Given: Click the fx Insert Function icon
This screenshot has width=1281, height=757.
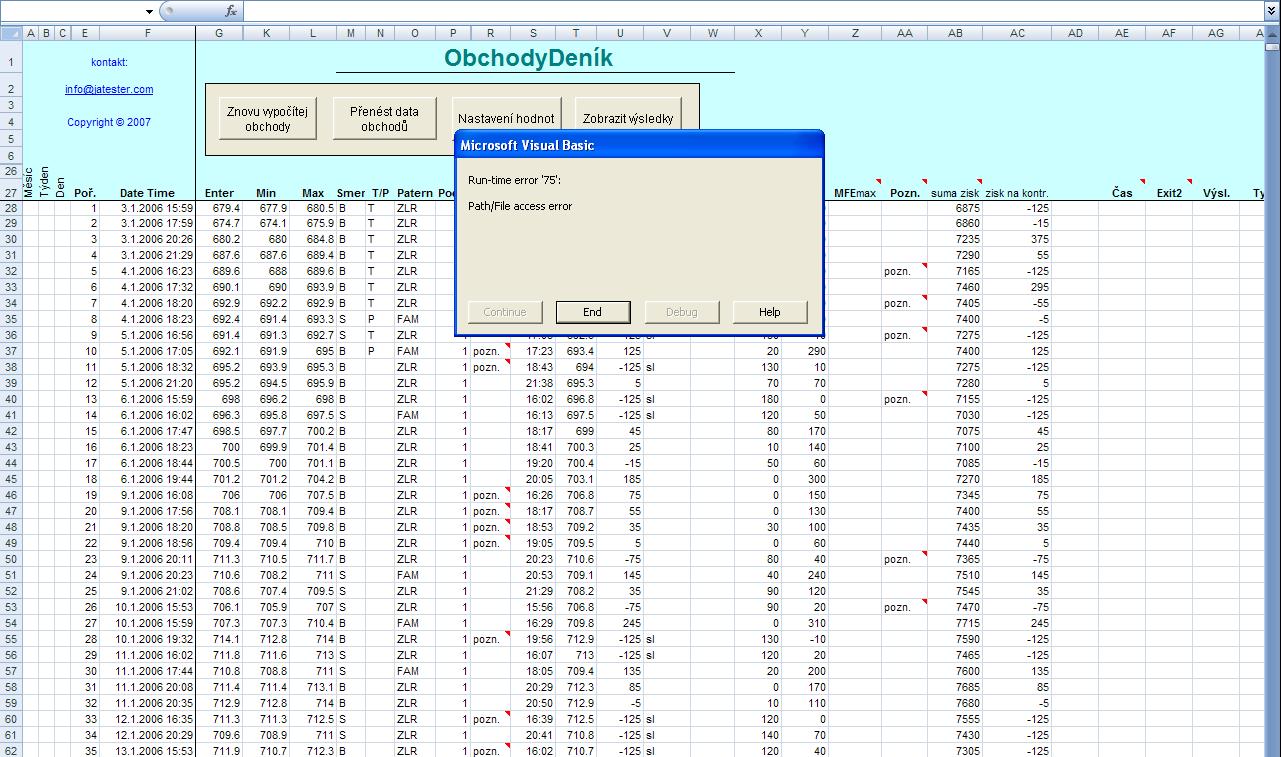Looking at the screenshot, I should [231, 11].
